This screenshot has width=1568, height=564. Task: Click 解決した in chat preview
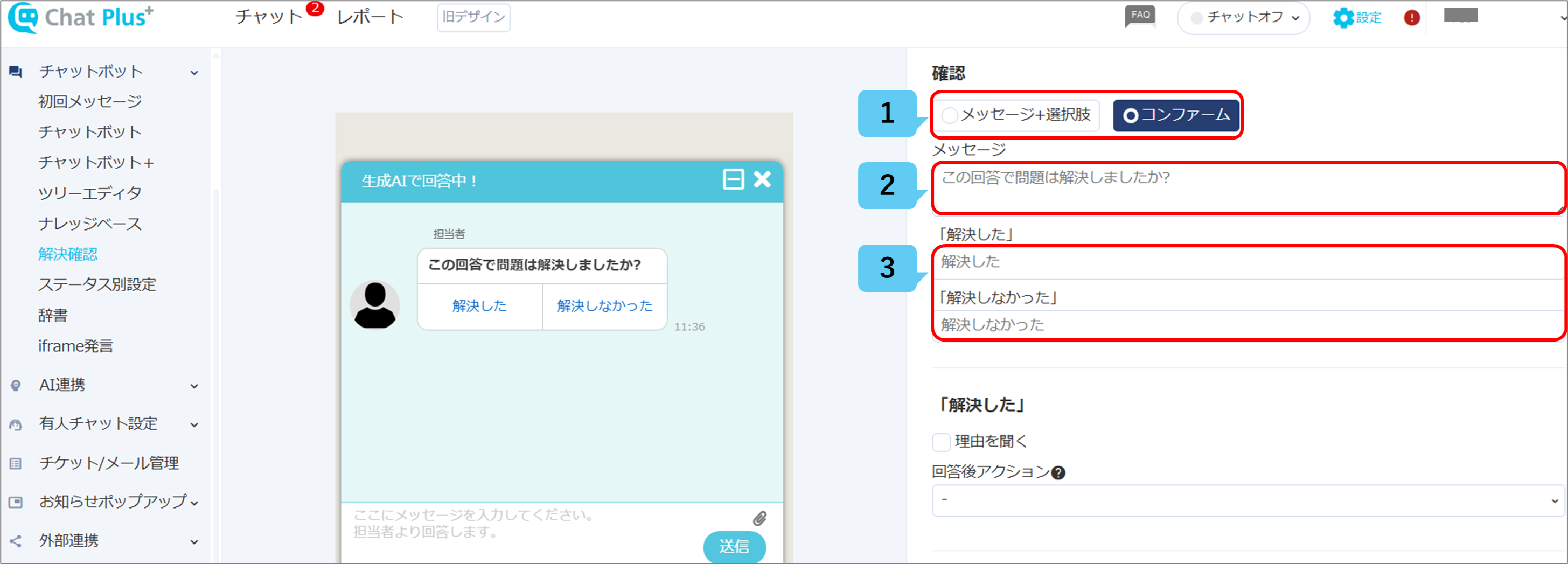pos(479,306)
